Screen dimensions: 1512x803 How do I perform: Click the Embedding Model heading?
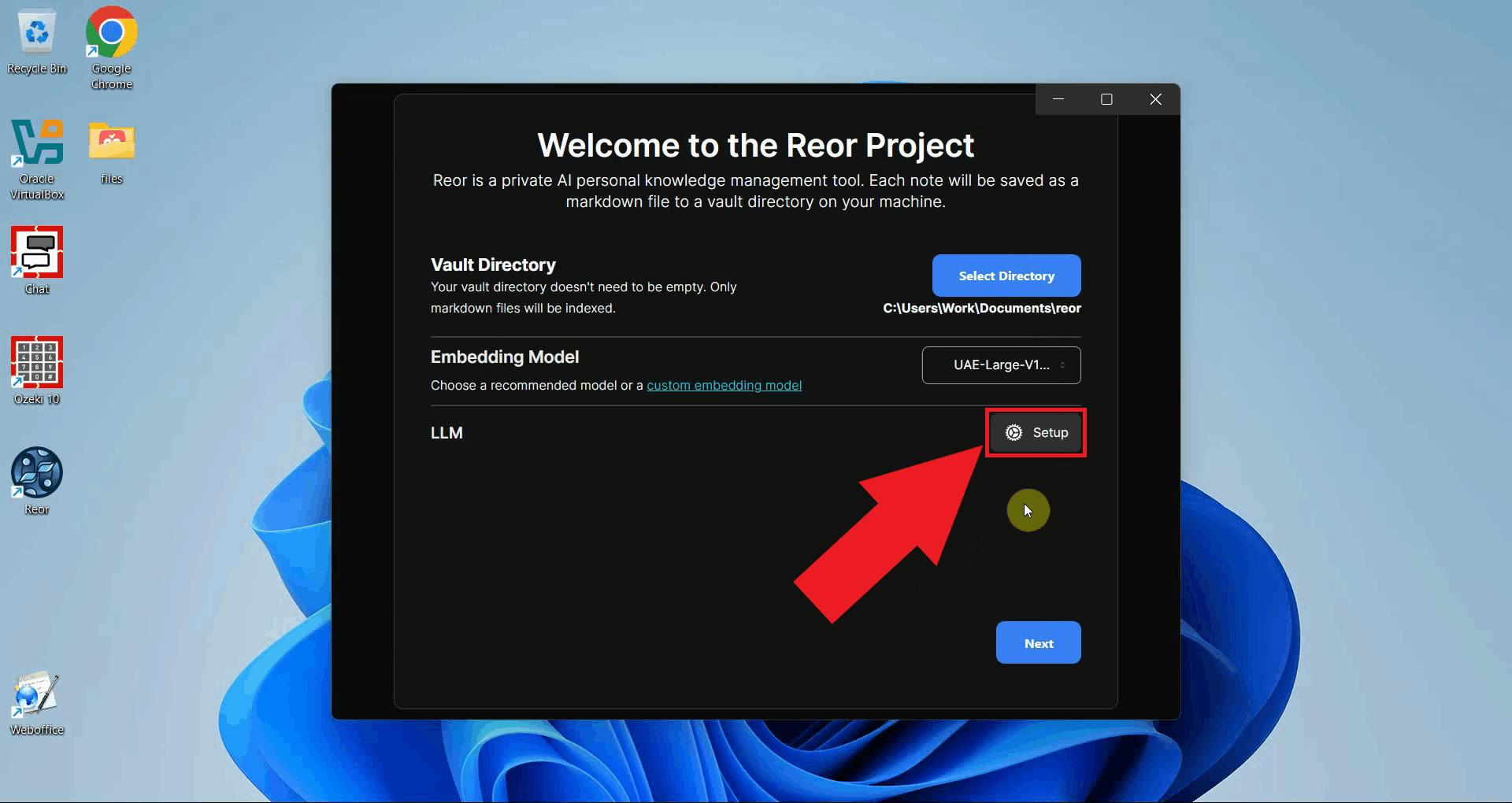coord(505,357)
